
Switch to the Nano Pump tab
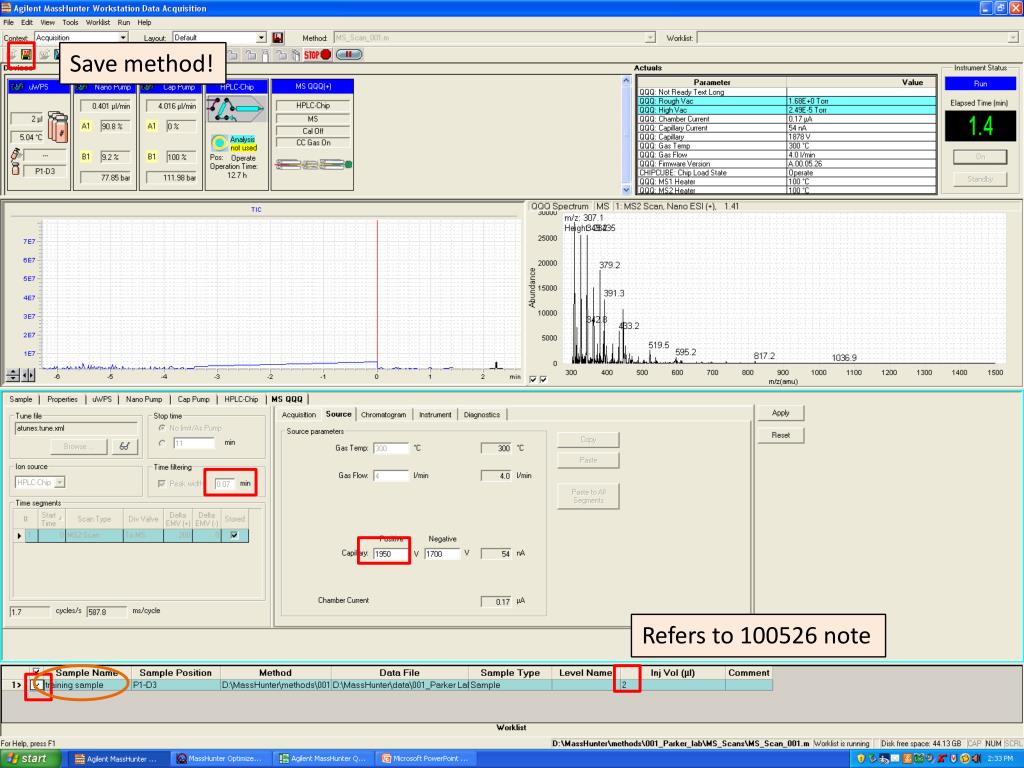(144, 399)
